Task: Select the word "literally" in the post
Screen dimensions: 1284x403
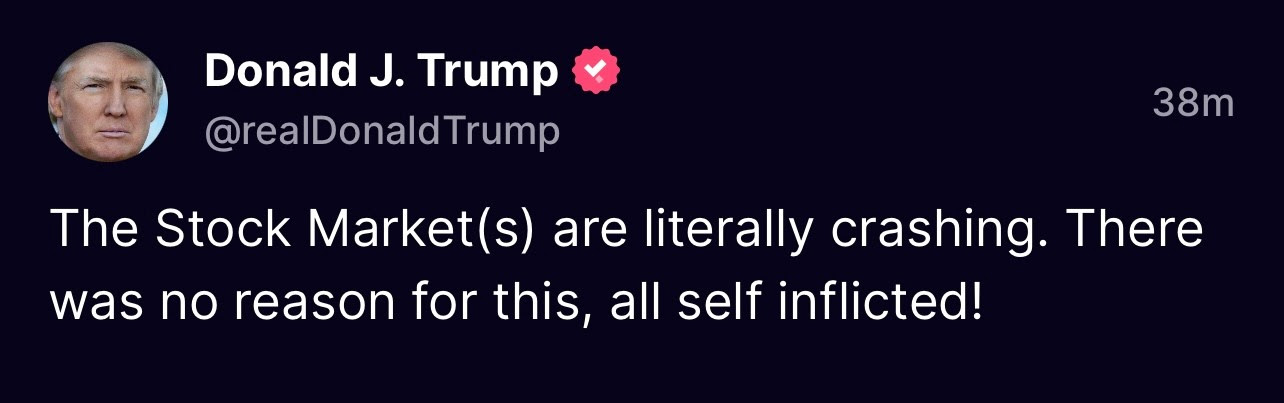Action: 731,232
